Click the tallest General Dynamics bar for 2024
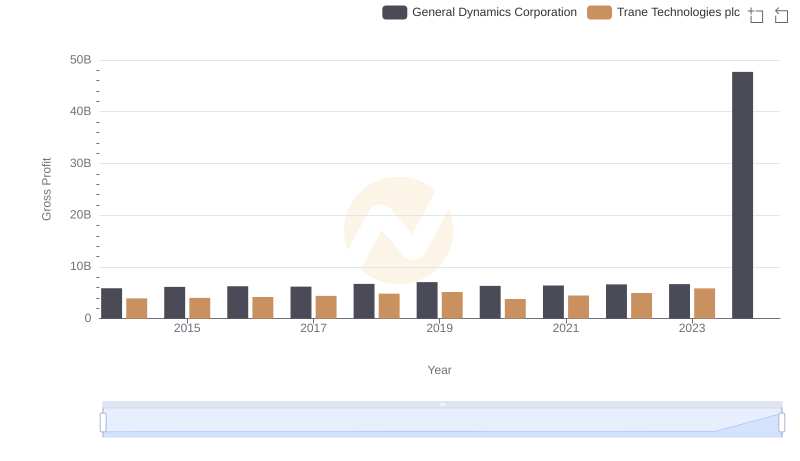 point(742,195)
